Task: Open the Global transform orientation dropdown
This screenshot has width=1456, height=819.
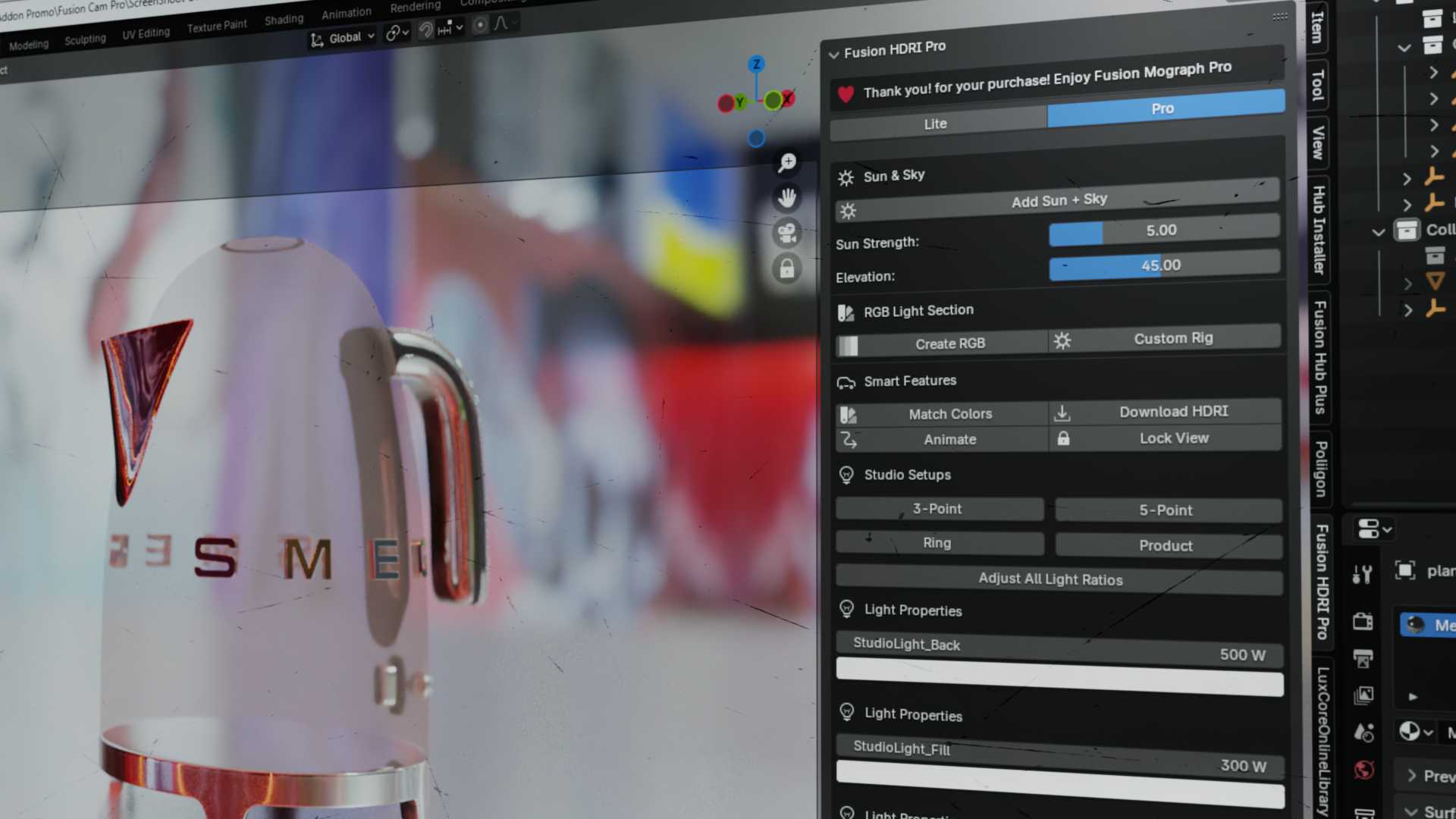Action: (345, 37)
